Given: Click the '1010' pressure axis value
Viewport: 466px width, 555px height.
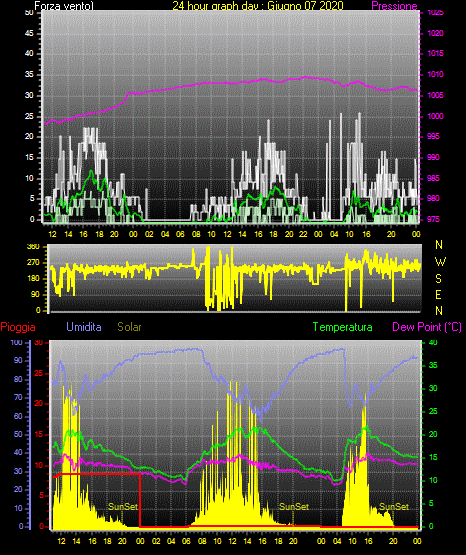Looking at the screenshot, I should click(x=435, y=74).
